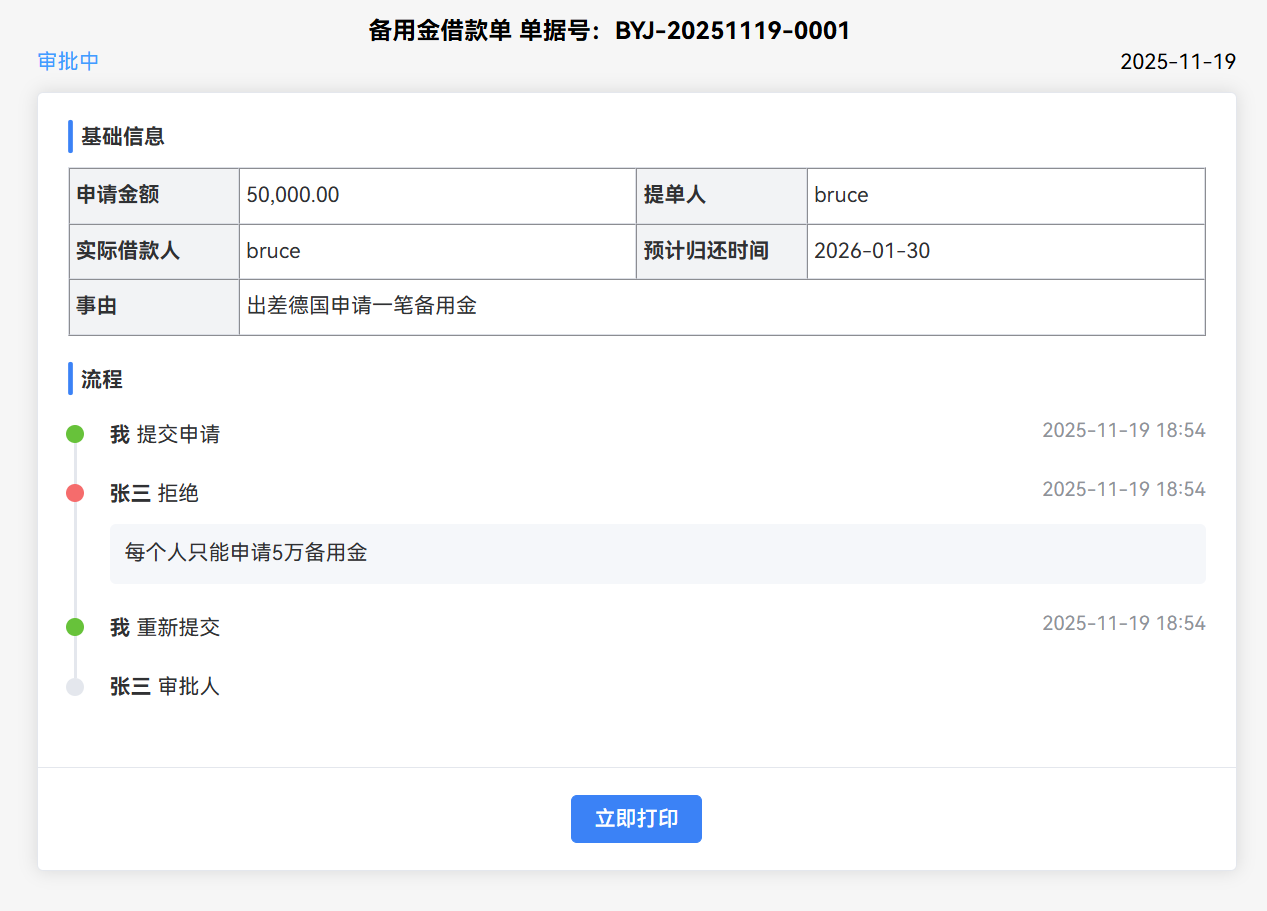1267x911 pixels.
Task: Click the 实际借款人 value bruce
Action: pyautogui.click(x=273, y=251)
